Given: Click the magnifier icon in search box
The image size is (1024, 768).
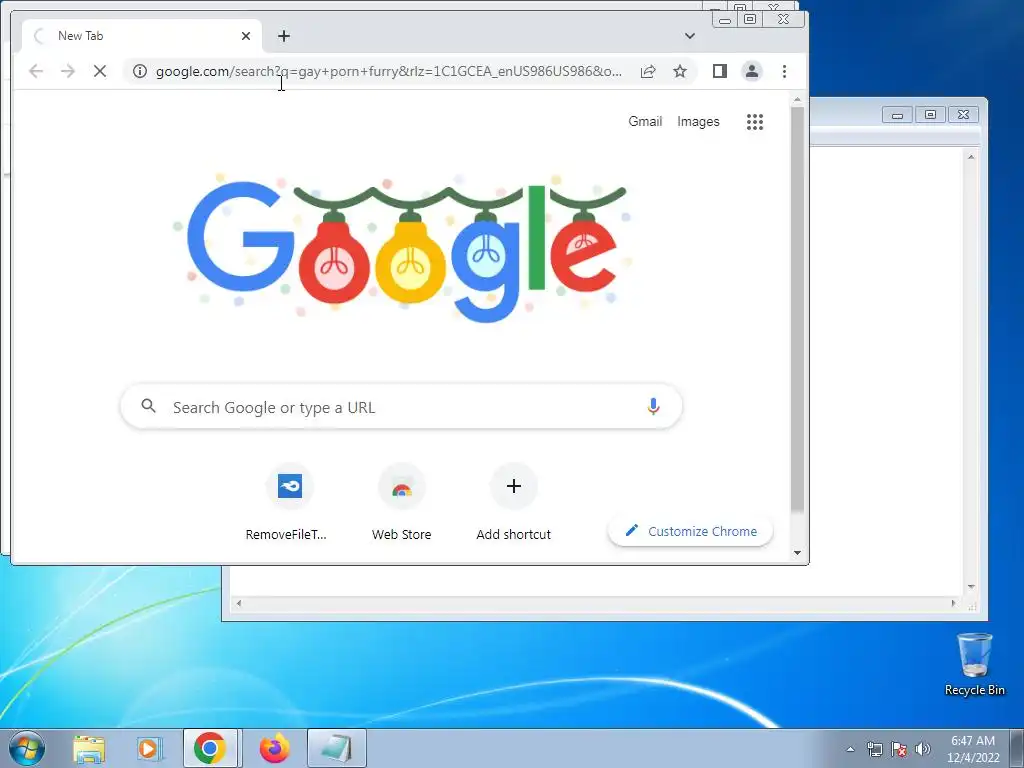Looking at the screenshot, I should (148, 406).
